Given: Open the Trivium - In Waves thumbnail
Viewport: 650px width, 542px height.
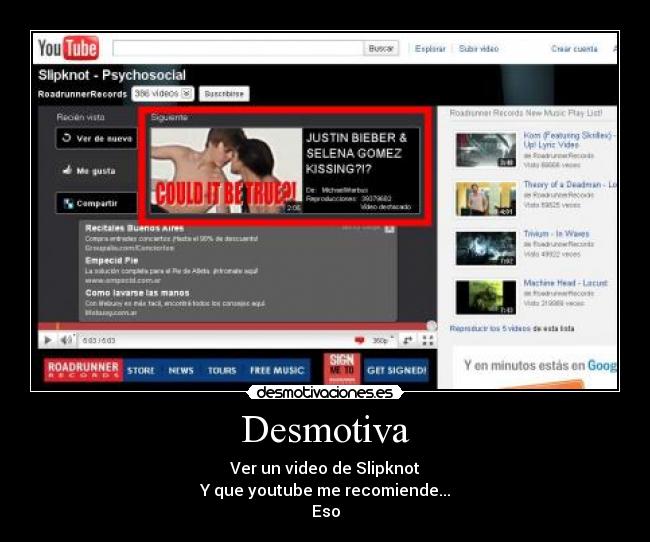Looking at the screenshot, I should tap(486, 248).
